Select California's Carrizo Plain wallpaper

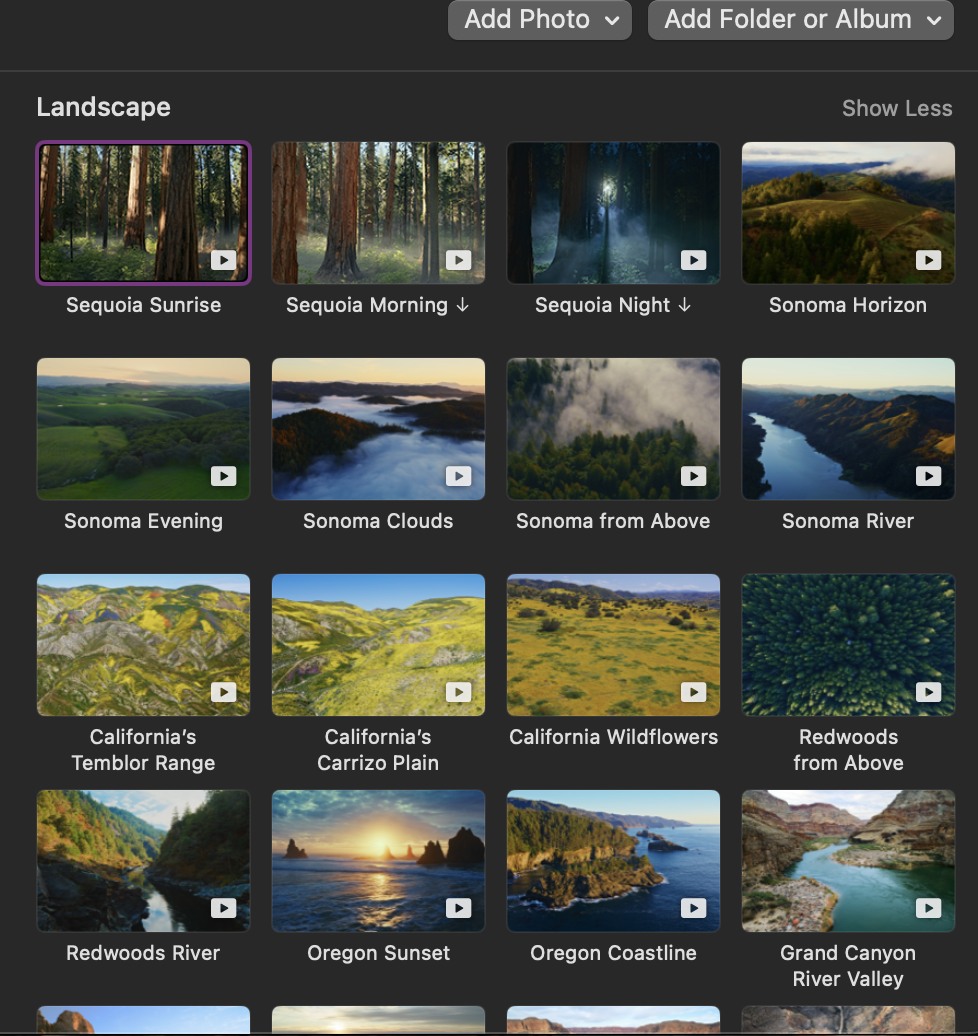pyautogui.click(x=378, y=644)
